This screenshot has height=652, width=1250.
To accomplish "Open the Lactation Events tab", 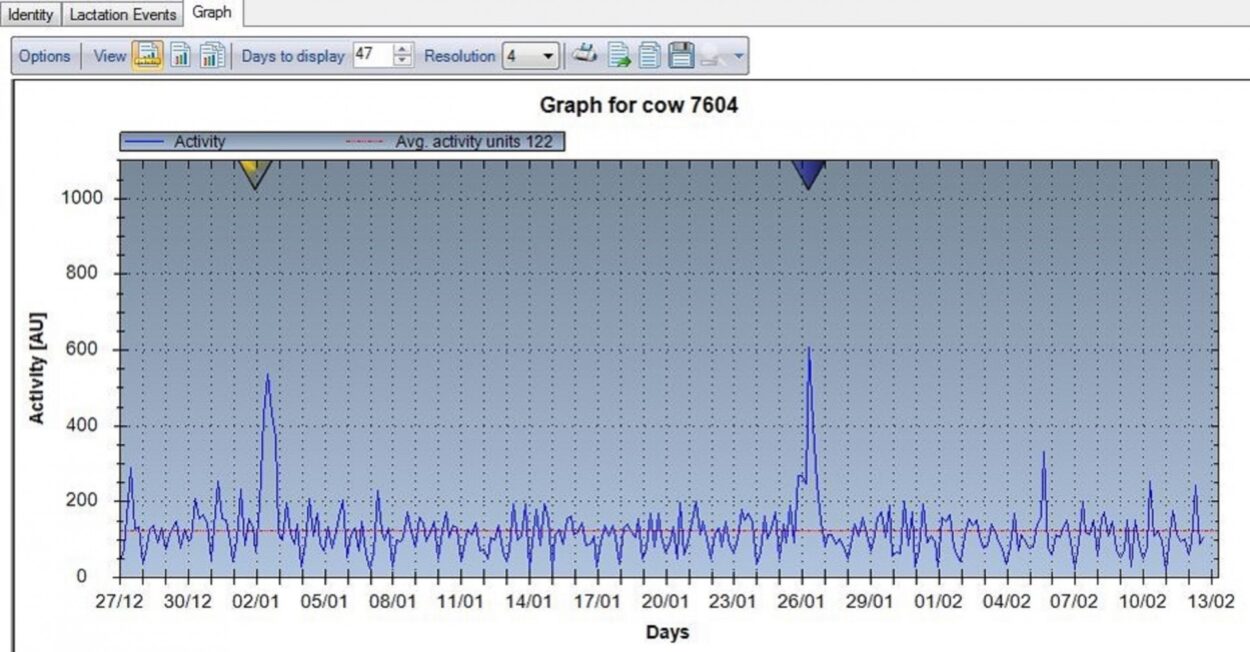I will [x=123, y=14].
